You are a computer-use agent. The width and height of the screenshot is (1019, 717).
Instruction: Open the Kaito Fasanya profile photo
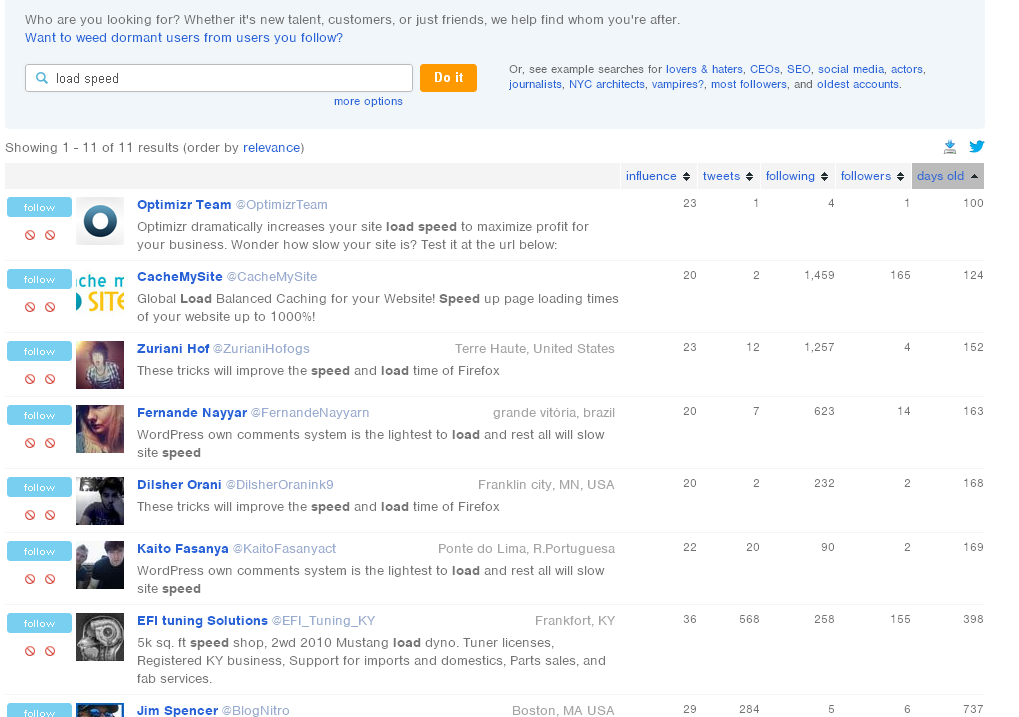tap(100, 565)
